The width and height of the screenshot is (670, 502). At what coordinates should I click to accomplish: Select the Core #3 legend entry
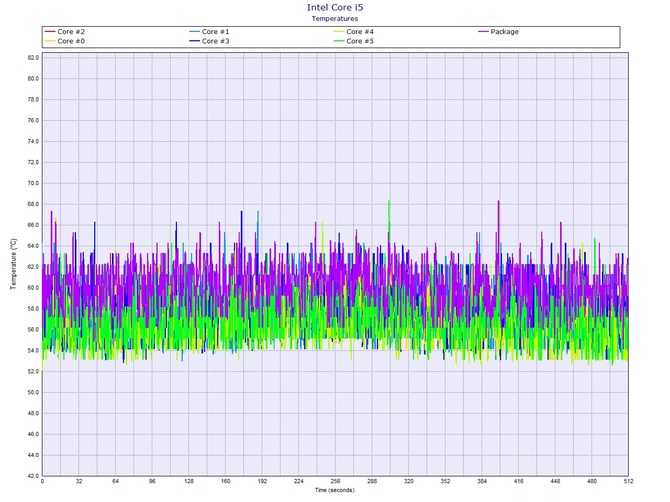click(209, 41)
